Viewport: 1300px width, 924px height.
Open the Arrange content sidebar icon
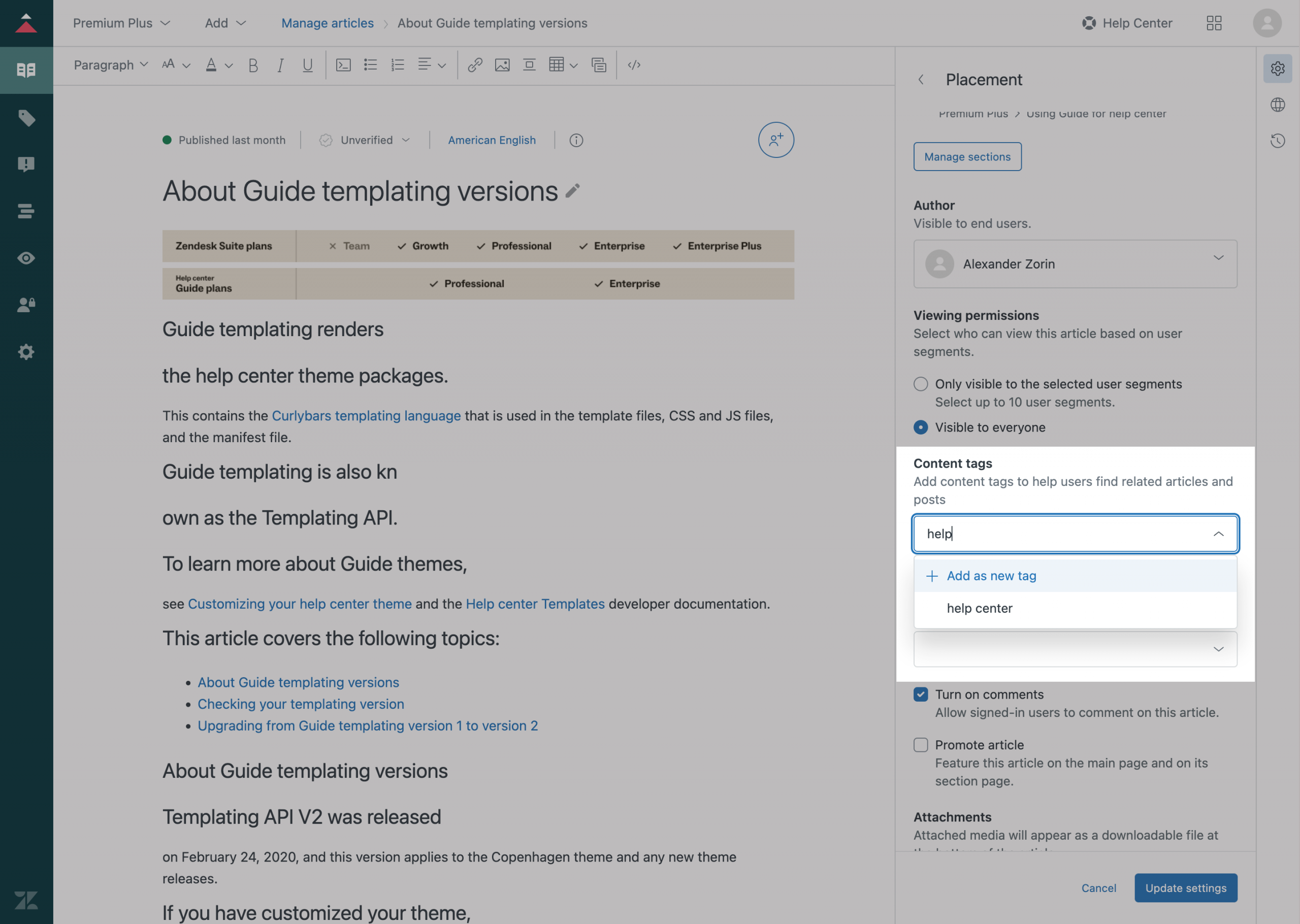click(26, 211)
